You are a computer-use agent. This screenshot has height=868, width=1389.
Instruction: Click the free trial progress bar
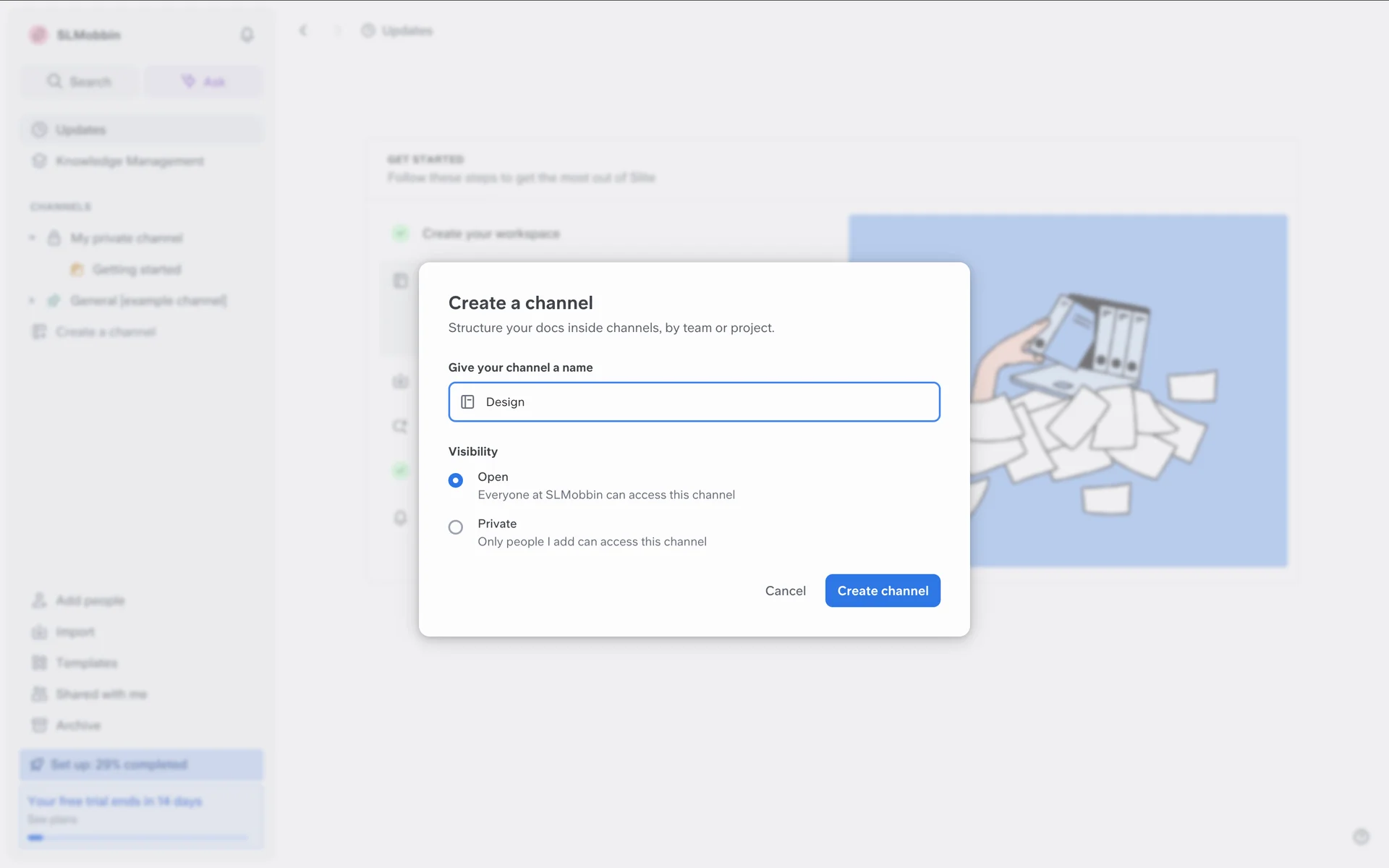click(137, 838)
